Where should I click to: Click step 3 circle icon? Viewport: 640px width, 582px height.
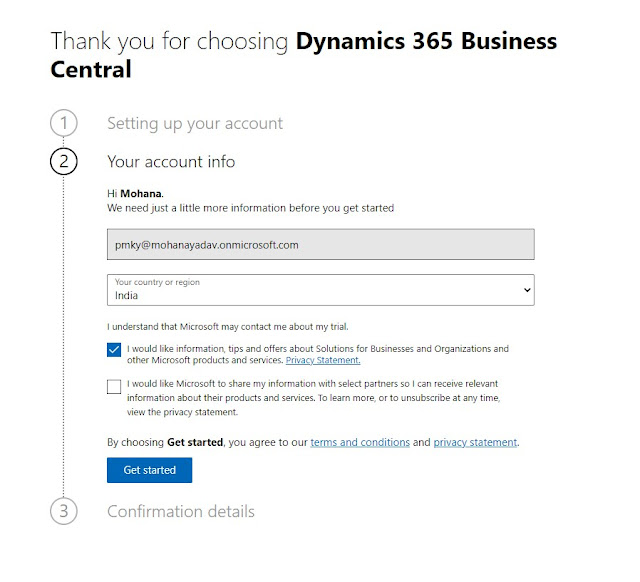(x=63, y=511)
